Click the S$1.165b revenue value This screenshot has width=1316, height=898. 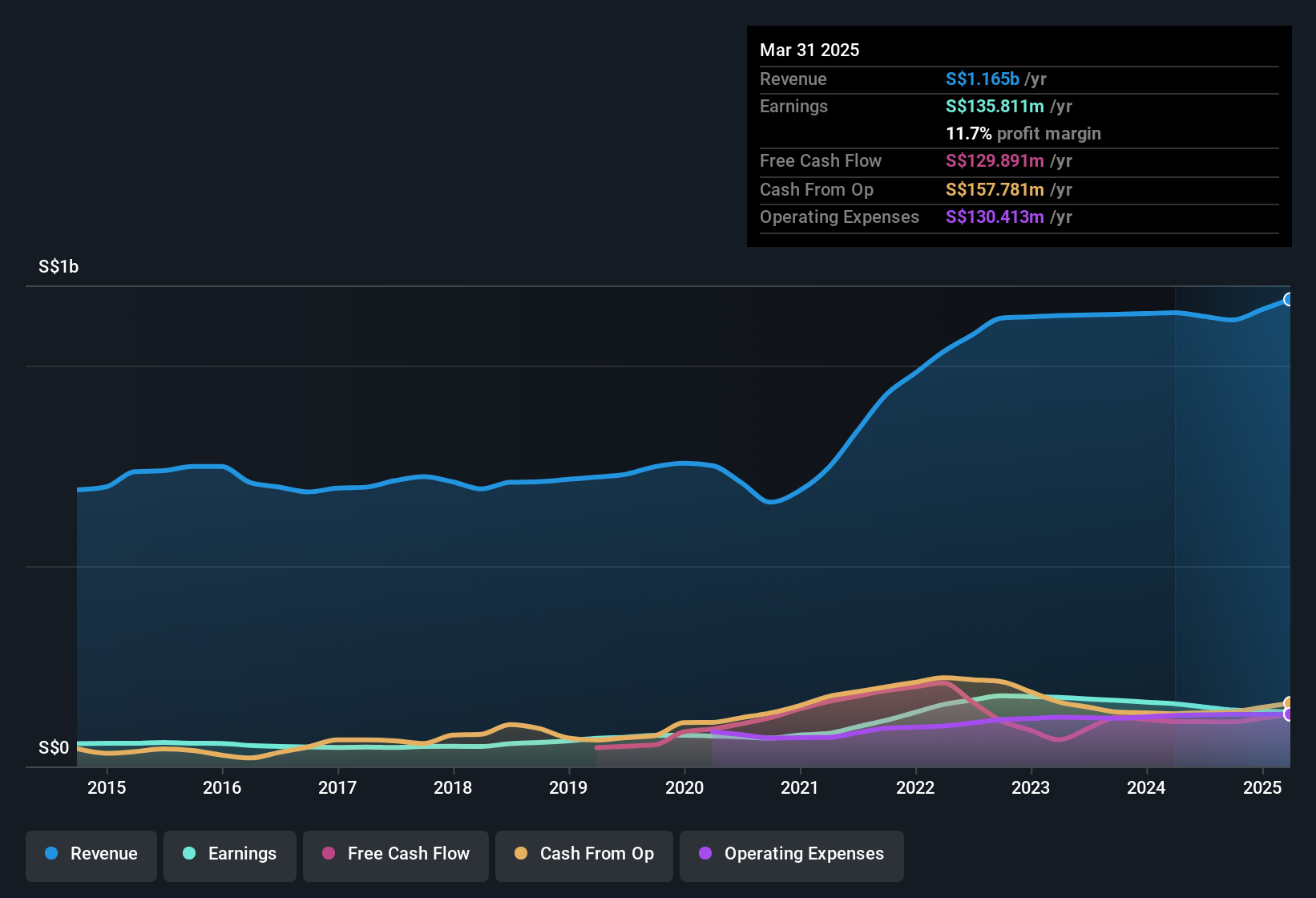[x=982, y=79]
